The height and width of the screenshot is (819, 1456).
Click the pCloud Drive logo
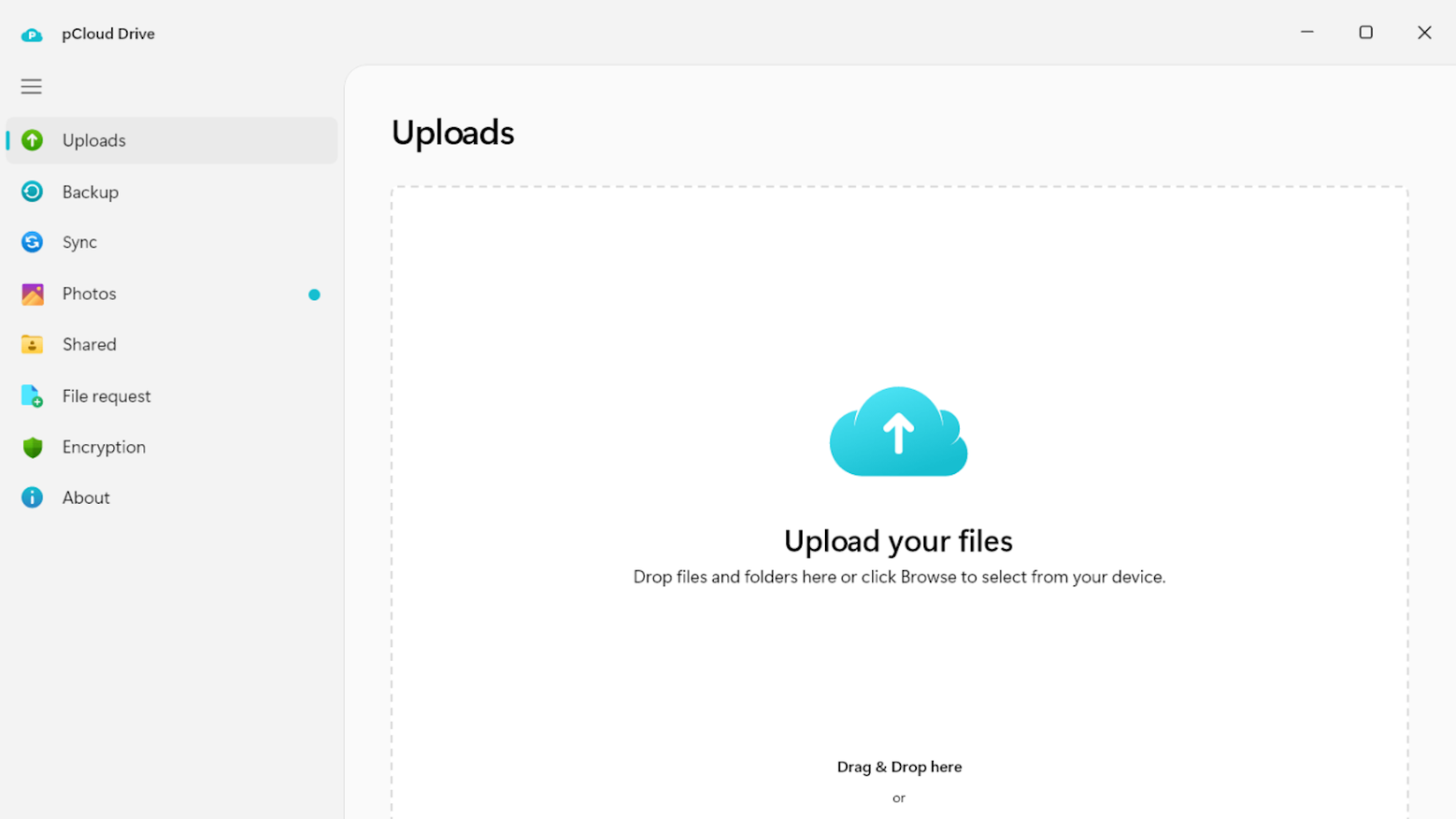point(32,34)
